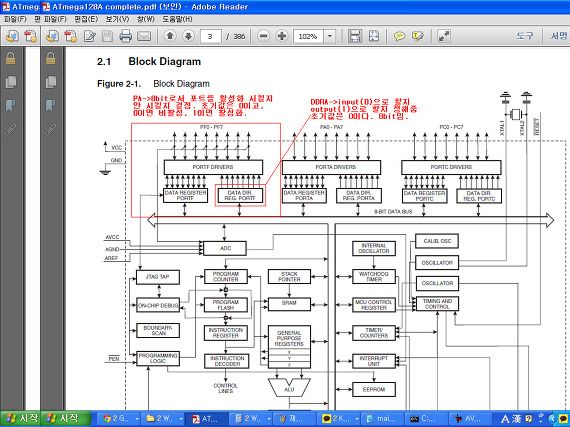Open the 서명 sign pane

pos(558,36)
